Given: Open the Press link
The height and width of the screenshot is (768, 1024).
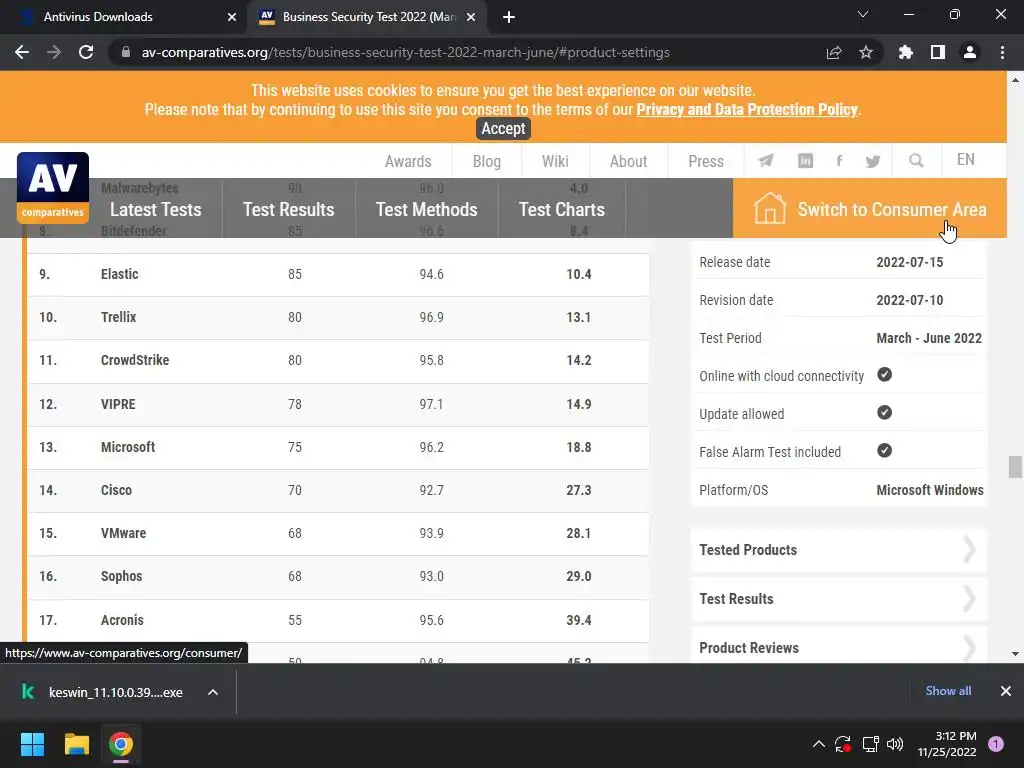Looking at the screenshot, I should pyautogui.click(x=706, y=161).
